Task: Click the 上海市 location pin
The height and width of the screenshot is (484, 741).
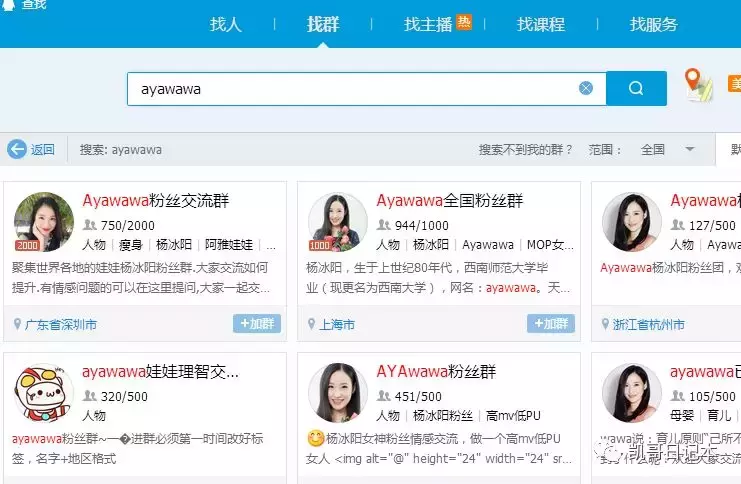Action: coord(312,325)
